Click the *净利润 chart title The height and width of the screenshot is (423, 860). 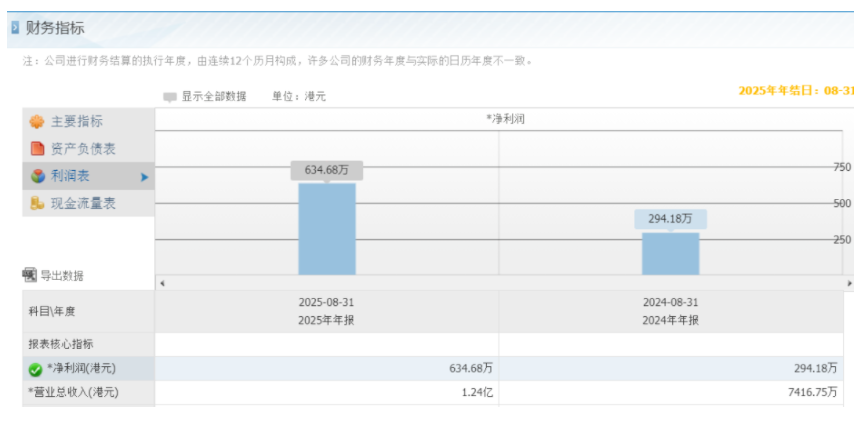point(505,119)
